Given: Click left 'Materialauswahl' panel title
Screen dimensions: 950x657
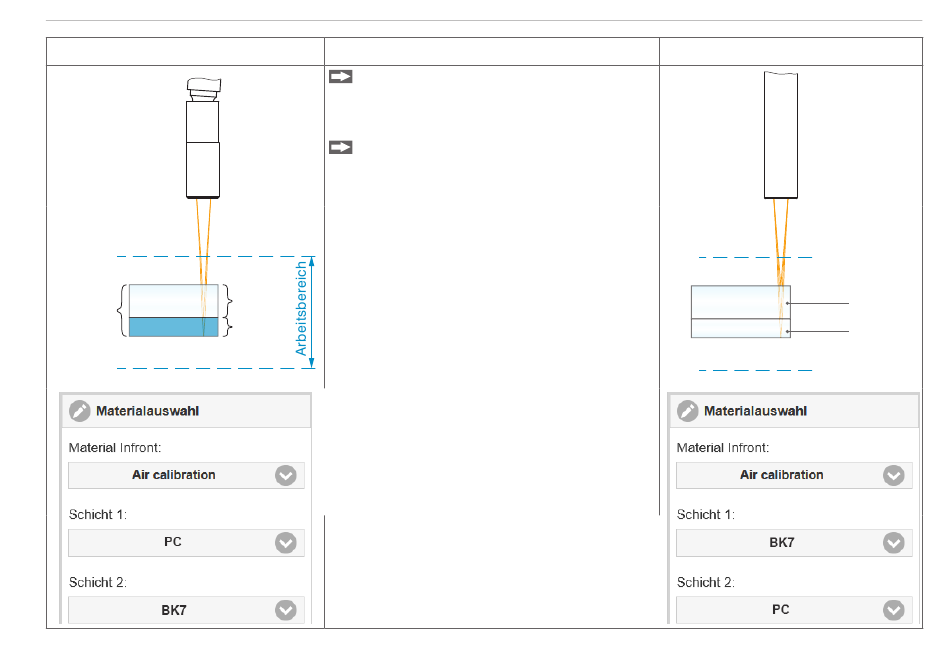Looking at the screenshot, I should click(x=147, y=411).
